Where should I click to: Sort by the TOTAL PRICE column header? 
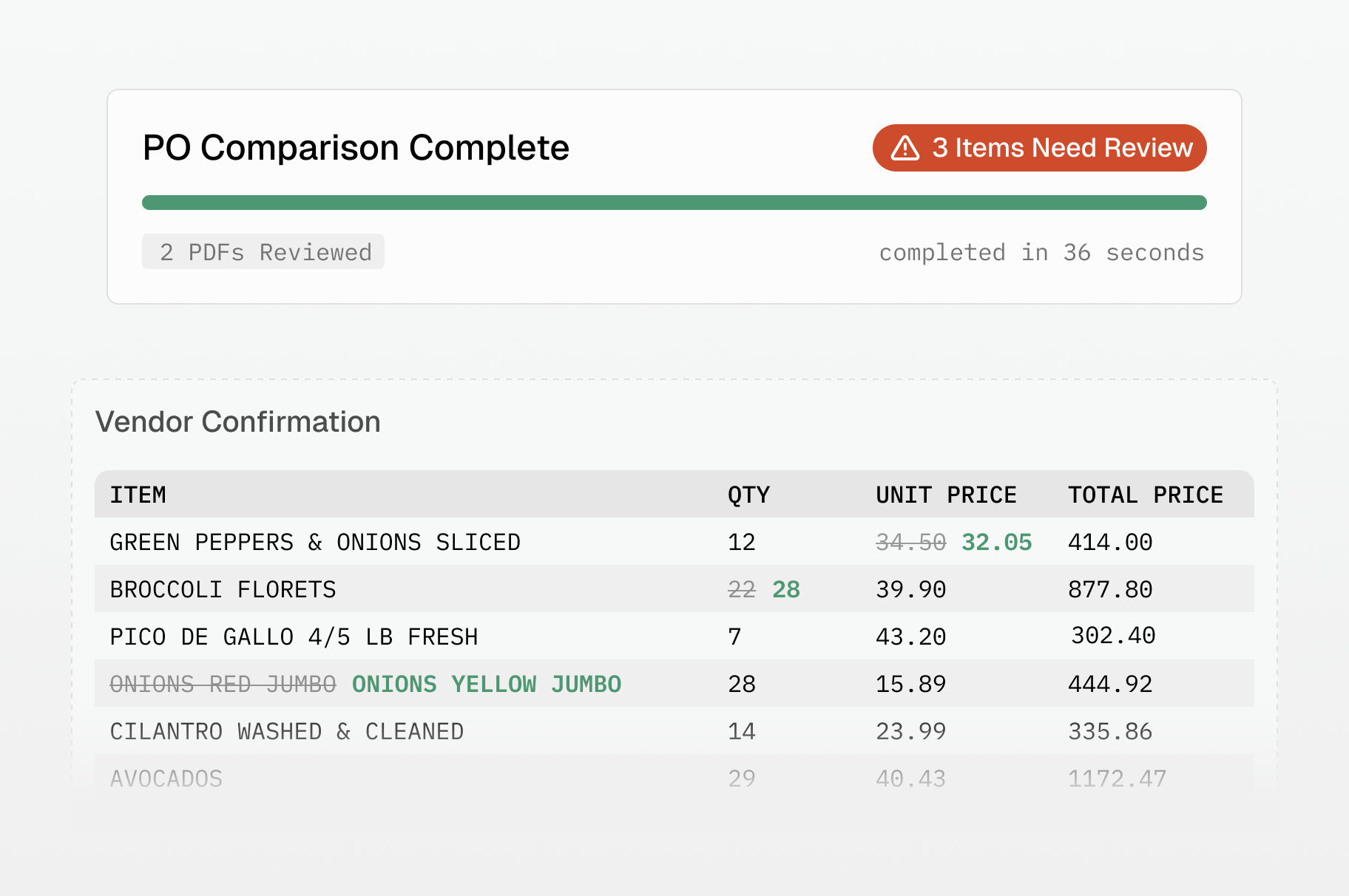pyautogui.click(x=1145, y=495)
